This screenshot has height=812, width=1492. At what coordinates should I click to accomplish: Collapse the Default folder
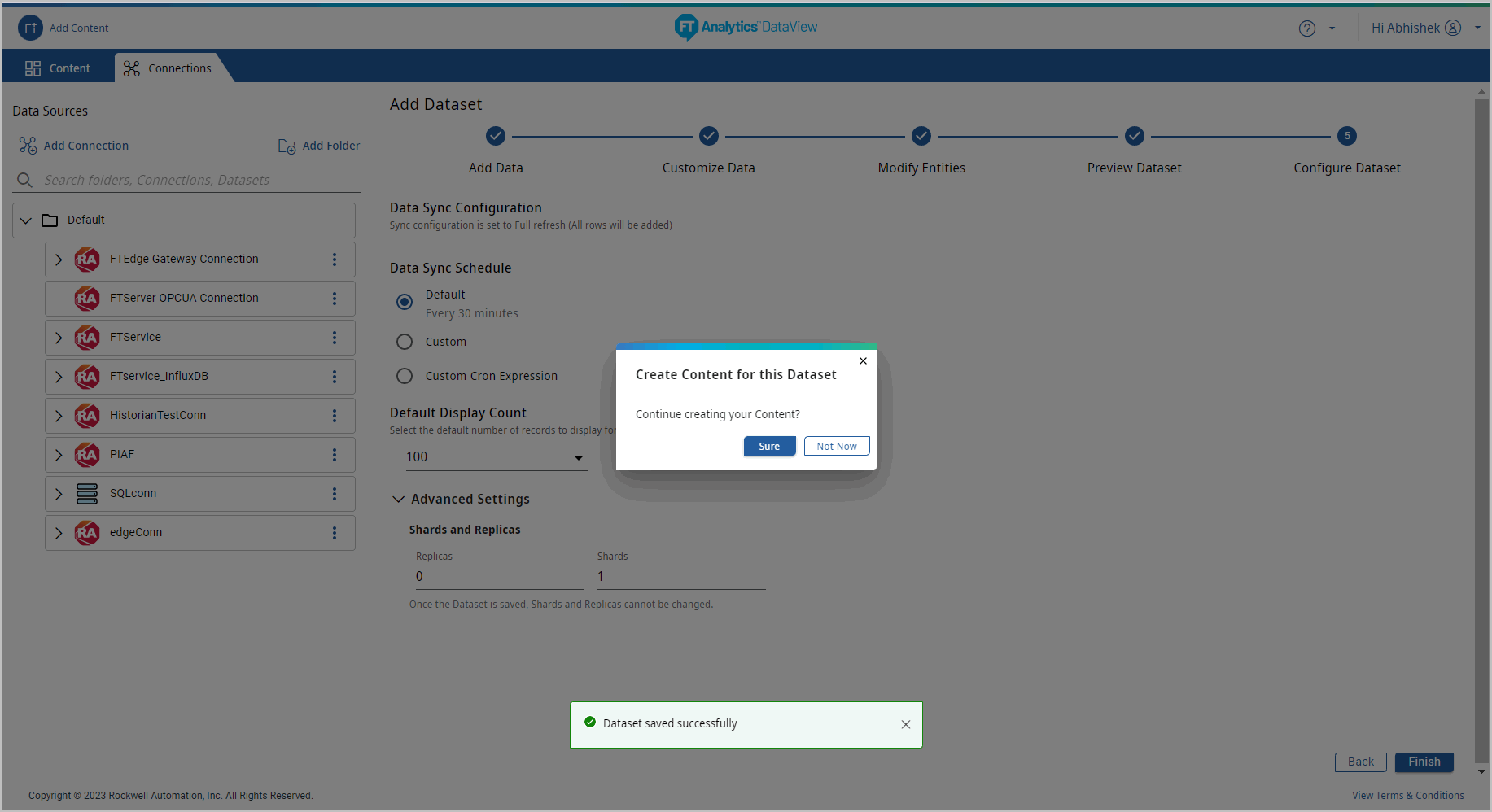[26, 220]
